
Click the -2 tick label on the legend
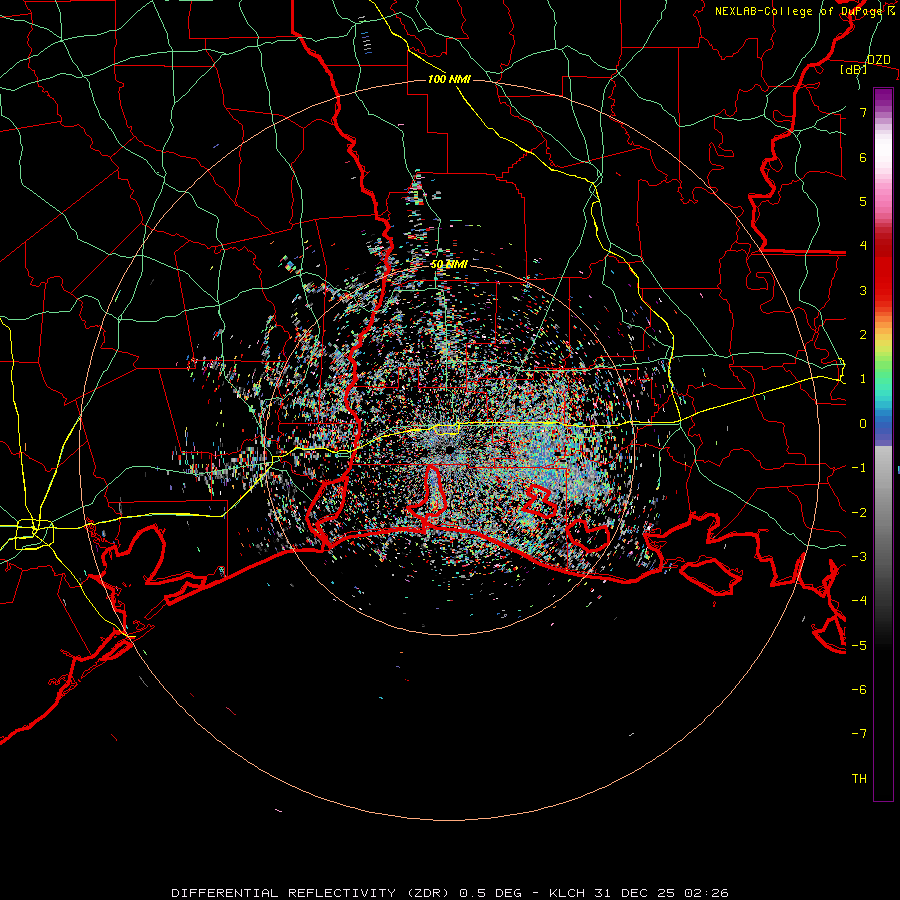859,512
